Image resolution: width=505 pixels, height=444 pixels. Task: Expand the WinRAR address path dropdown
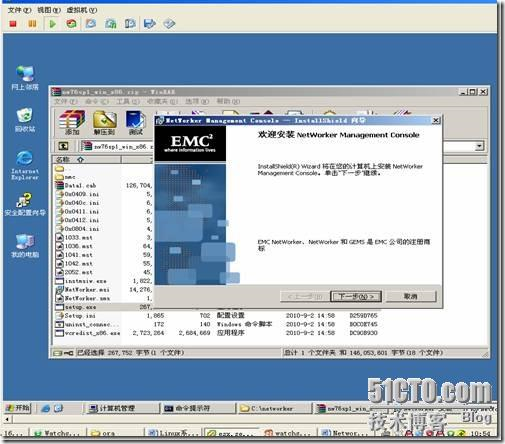pyautogui.click(x=479, y=146)
